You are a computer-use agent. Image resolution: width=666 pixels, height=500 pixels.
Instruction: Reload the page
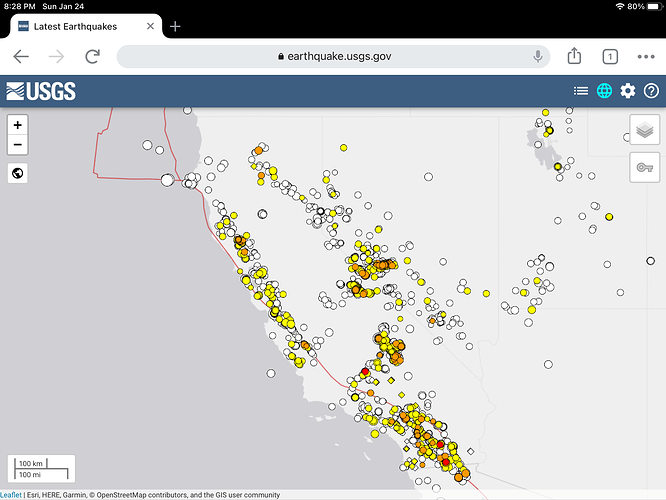coord(92,56)
